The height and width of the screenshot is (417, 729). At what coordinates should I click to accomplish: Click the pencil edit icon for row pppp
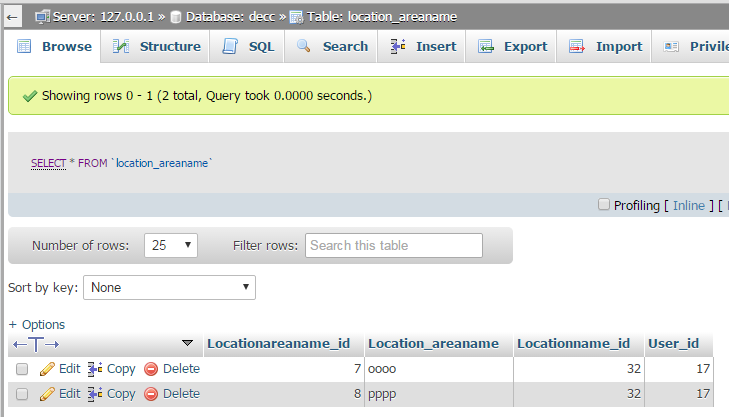(x=47, y=394)
